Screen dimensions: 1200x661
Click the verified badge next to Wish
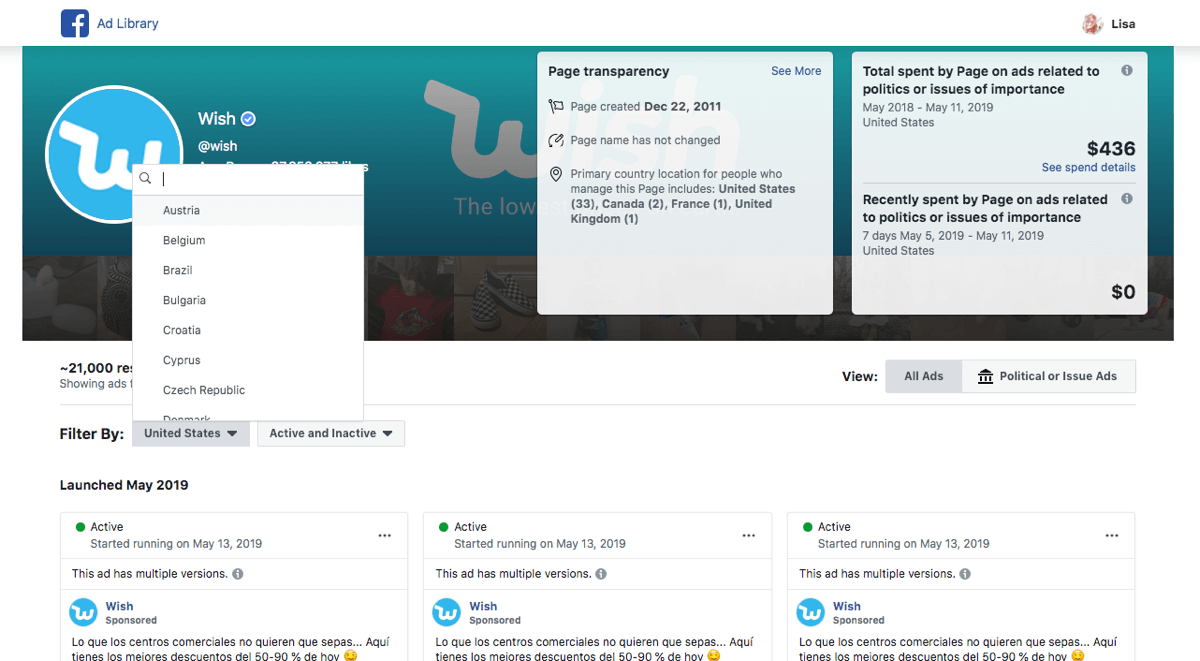(249, 119)
